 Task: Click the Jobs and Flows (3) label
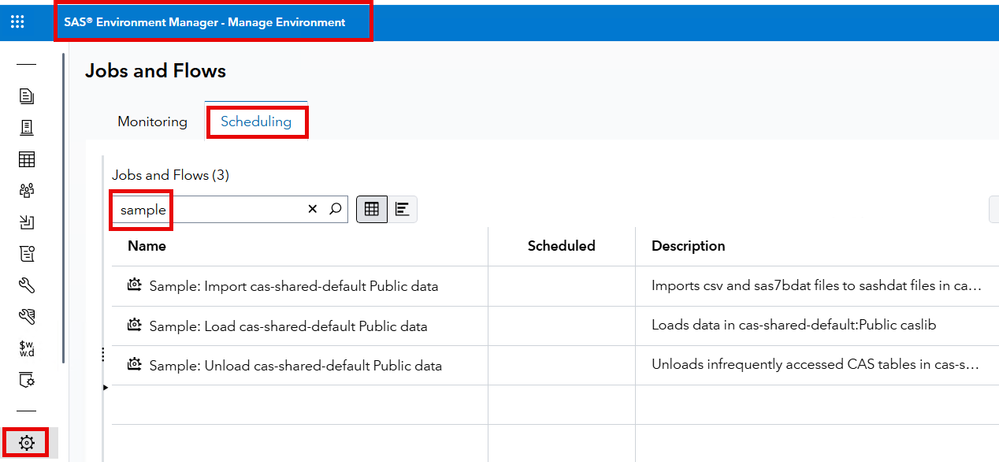[x=170, y=175]
